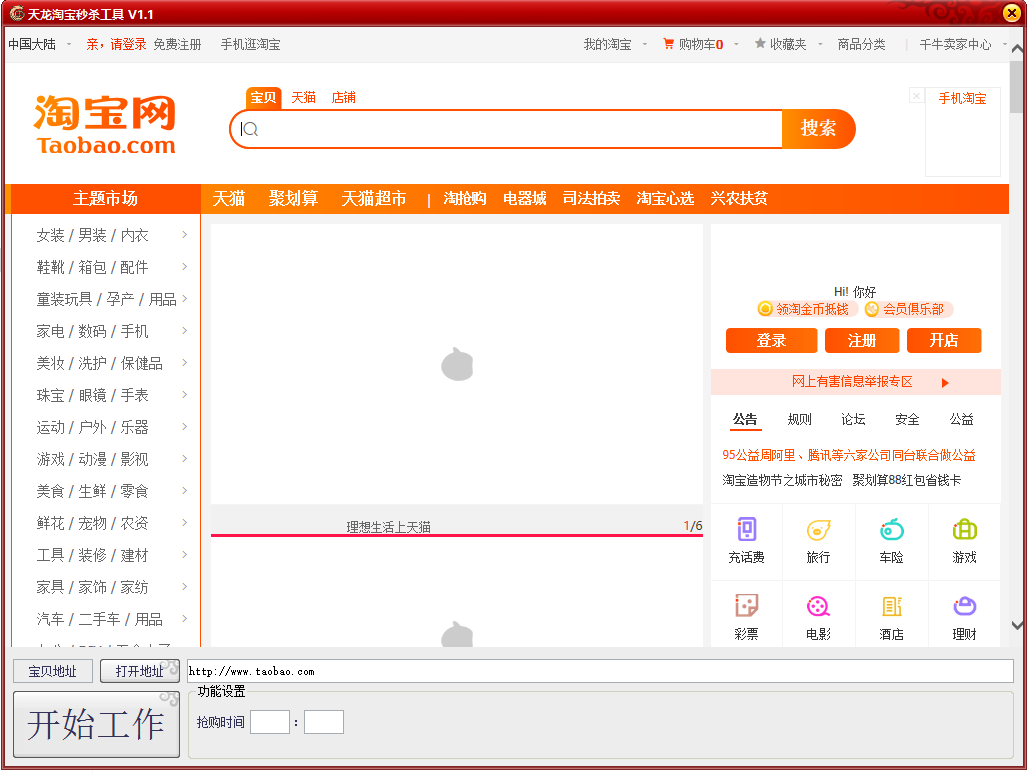Open the 公告 announcements tab
This screenshot has width=1030, height=775.
click(x=745, y=419)
